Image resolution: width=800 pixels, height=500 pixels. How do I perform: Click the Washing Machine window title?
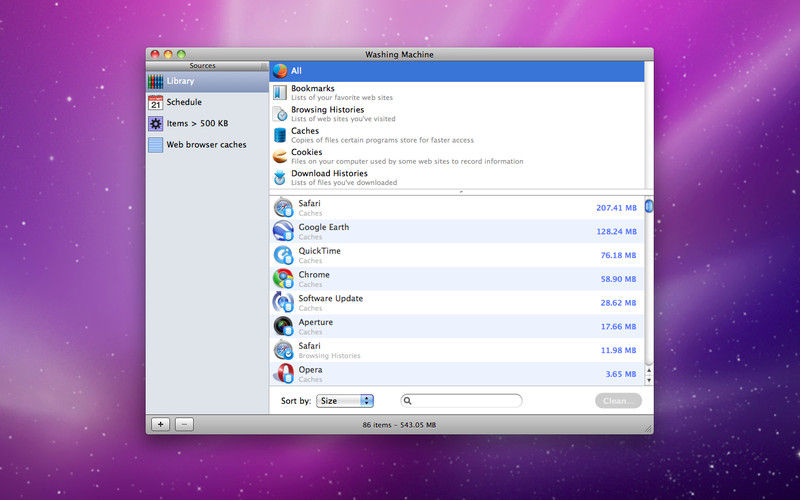(x=399, y=54)
